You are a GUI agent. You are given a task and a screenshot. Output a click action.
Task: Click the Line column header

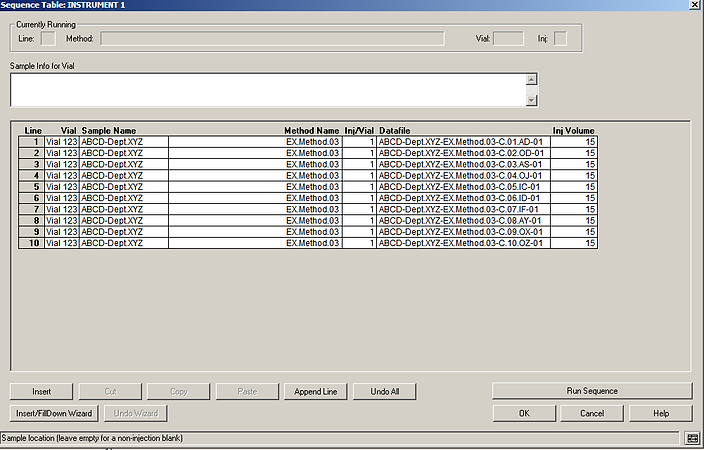[33, 131]
